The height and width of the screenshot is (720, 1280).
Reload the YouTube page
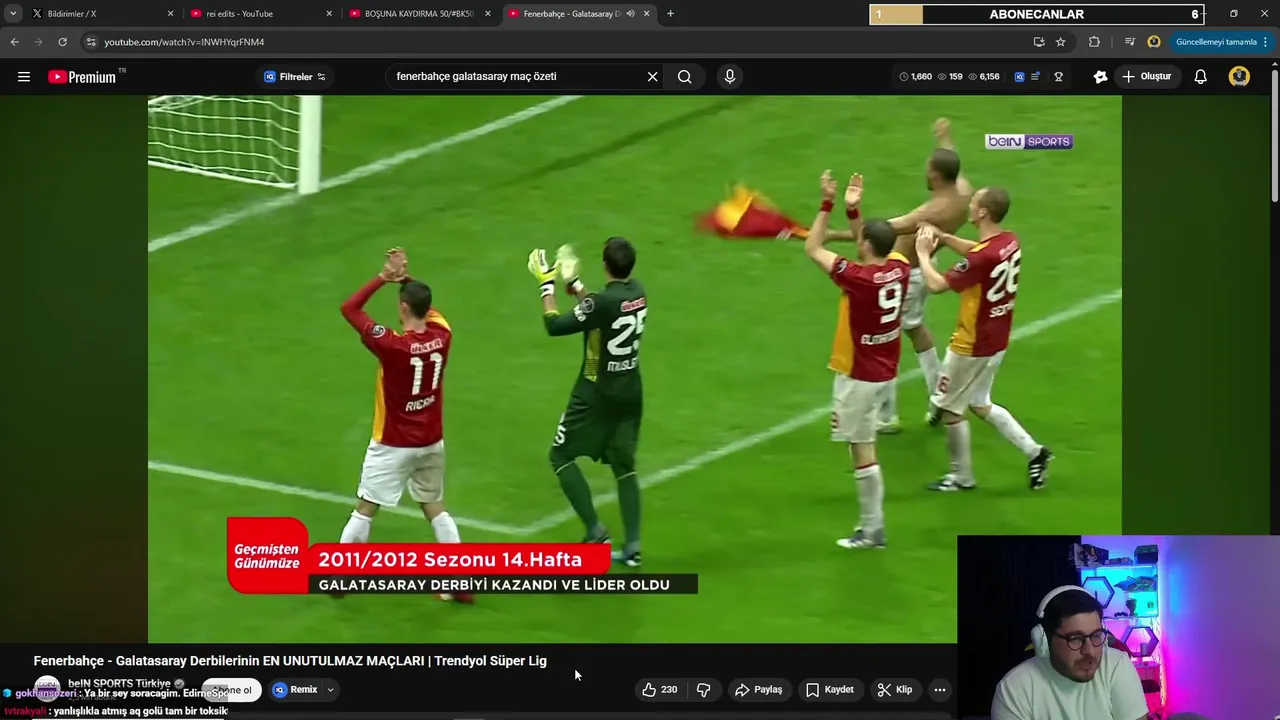(x=62, y=42)
